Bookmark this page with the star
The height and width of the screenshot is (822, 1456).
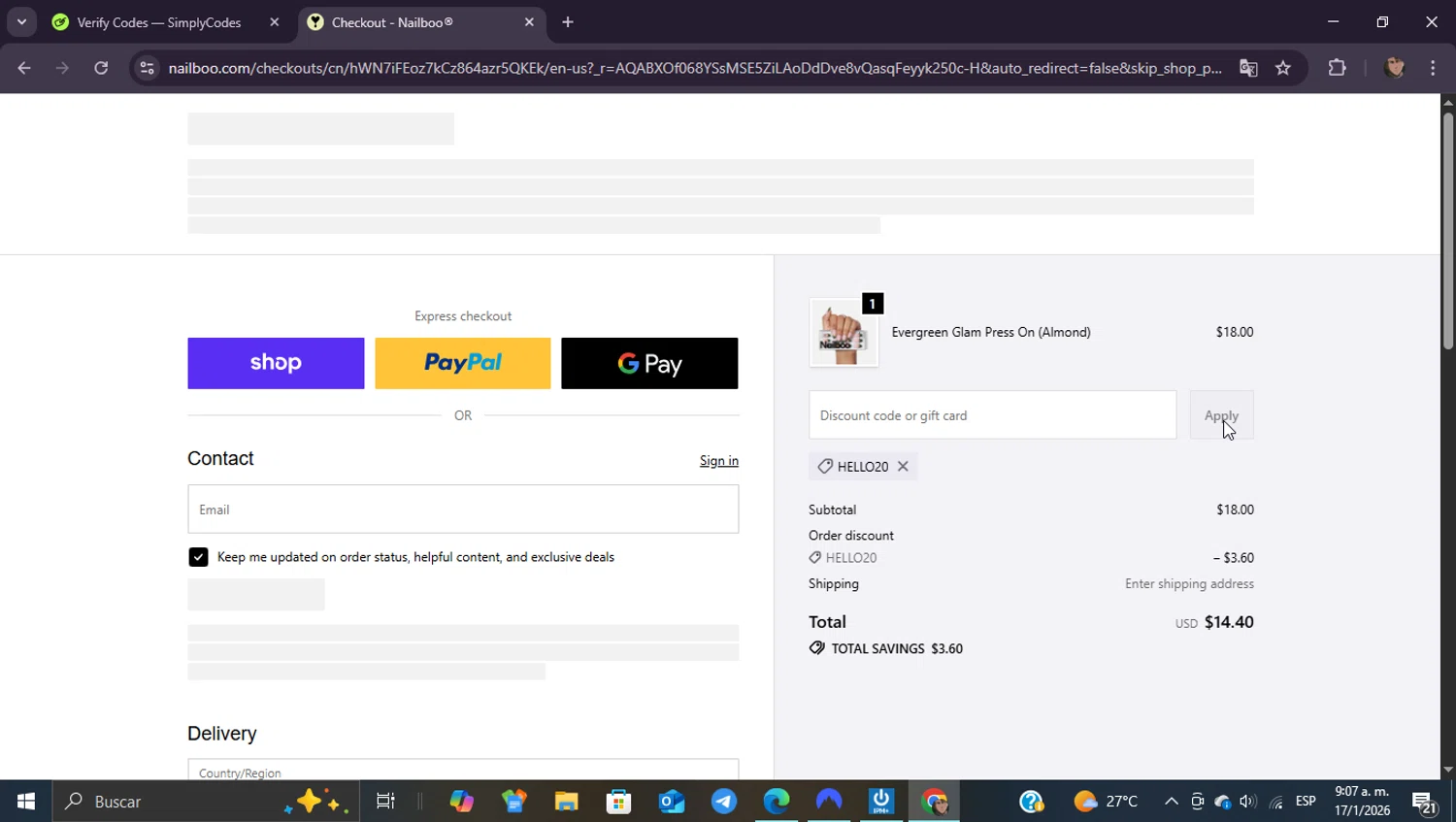click(x=1283, y=68)
